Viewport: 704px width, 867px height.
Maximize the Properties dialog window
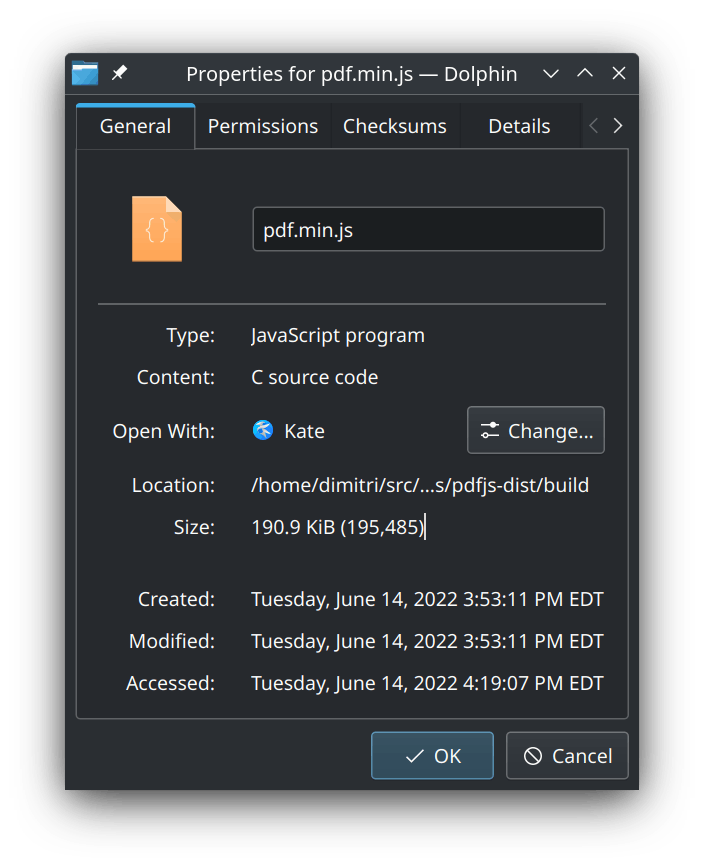pyautogui.click(x=585, y=74)
